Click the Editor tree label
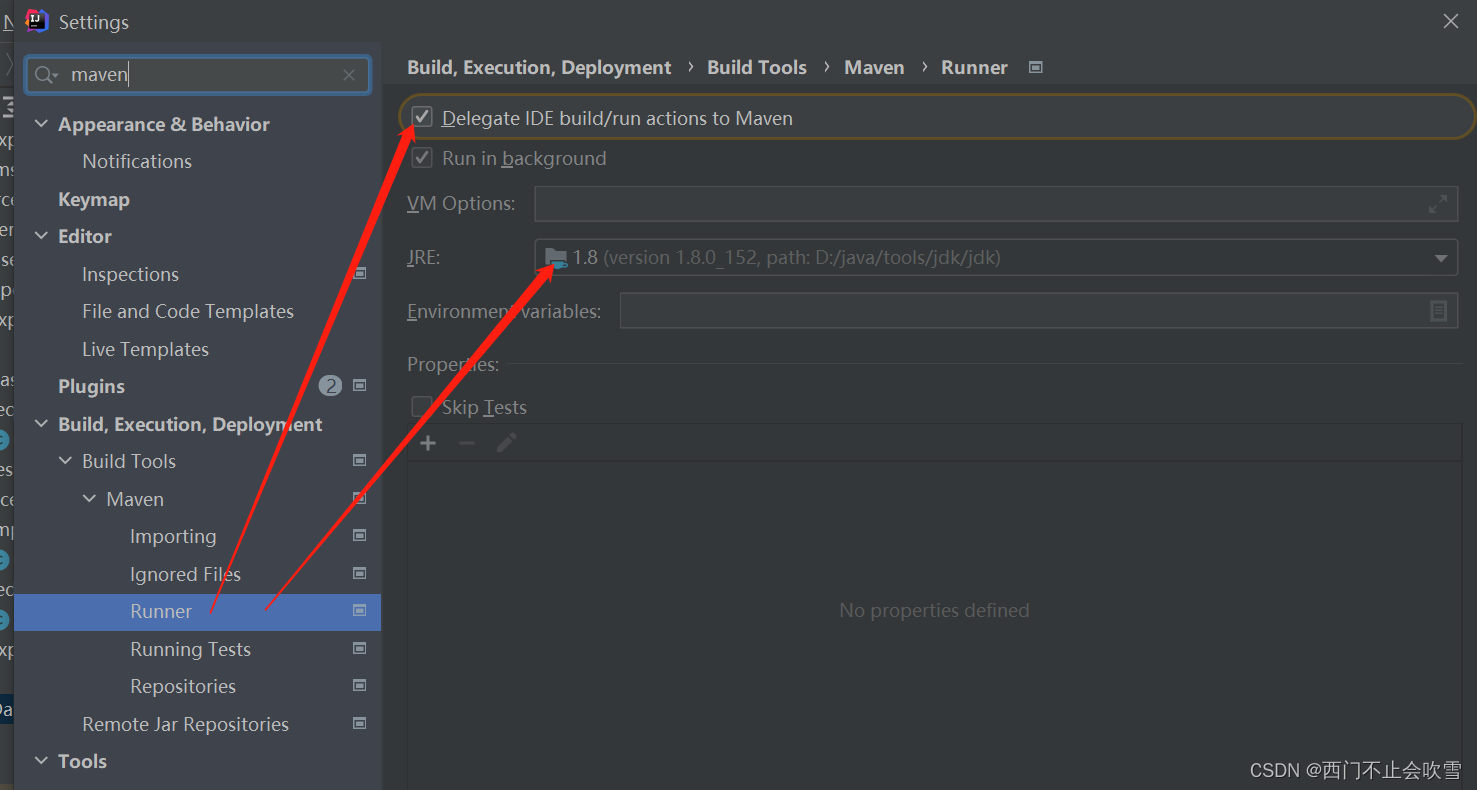 (x=85, y=236)
